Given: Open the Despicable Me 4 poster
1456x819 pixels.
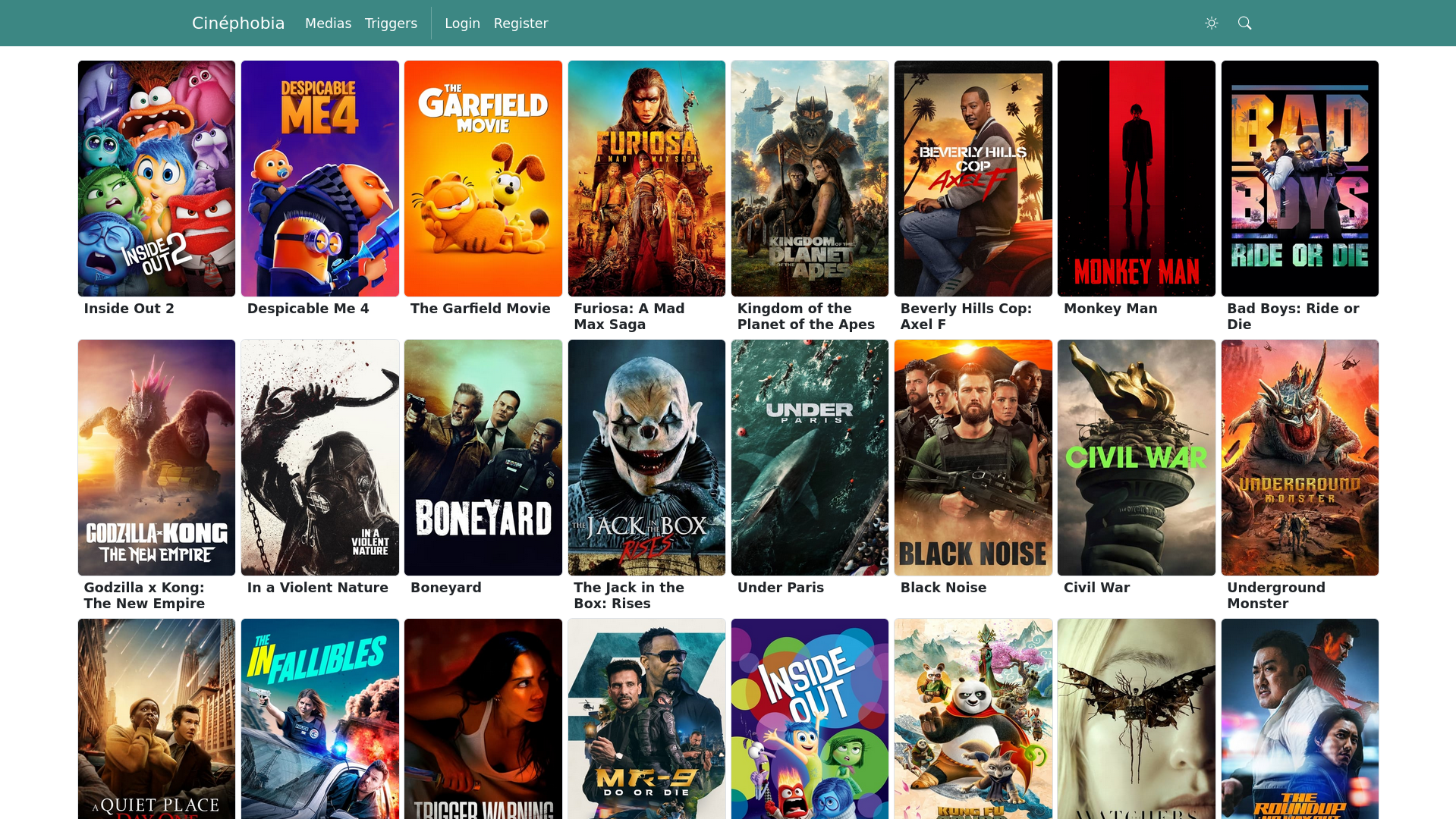Looking at the screenshot, I should [x=320, y=179].
